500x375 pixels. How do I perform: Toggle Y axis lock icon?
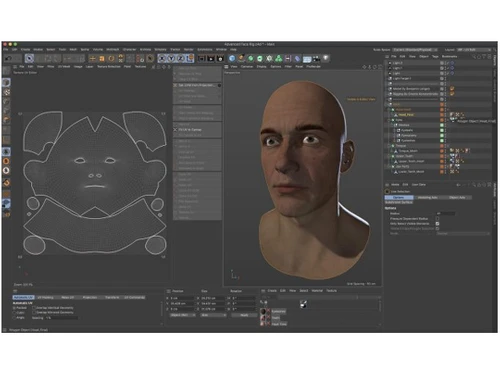(171, 59)
